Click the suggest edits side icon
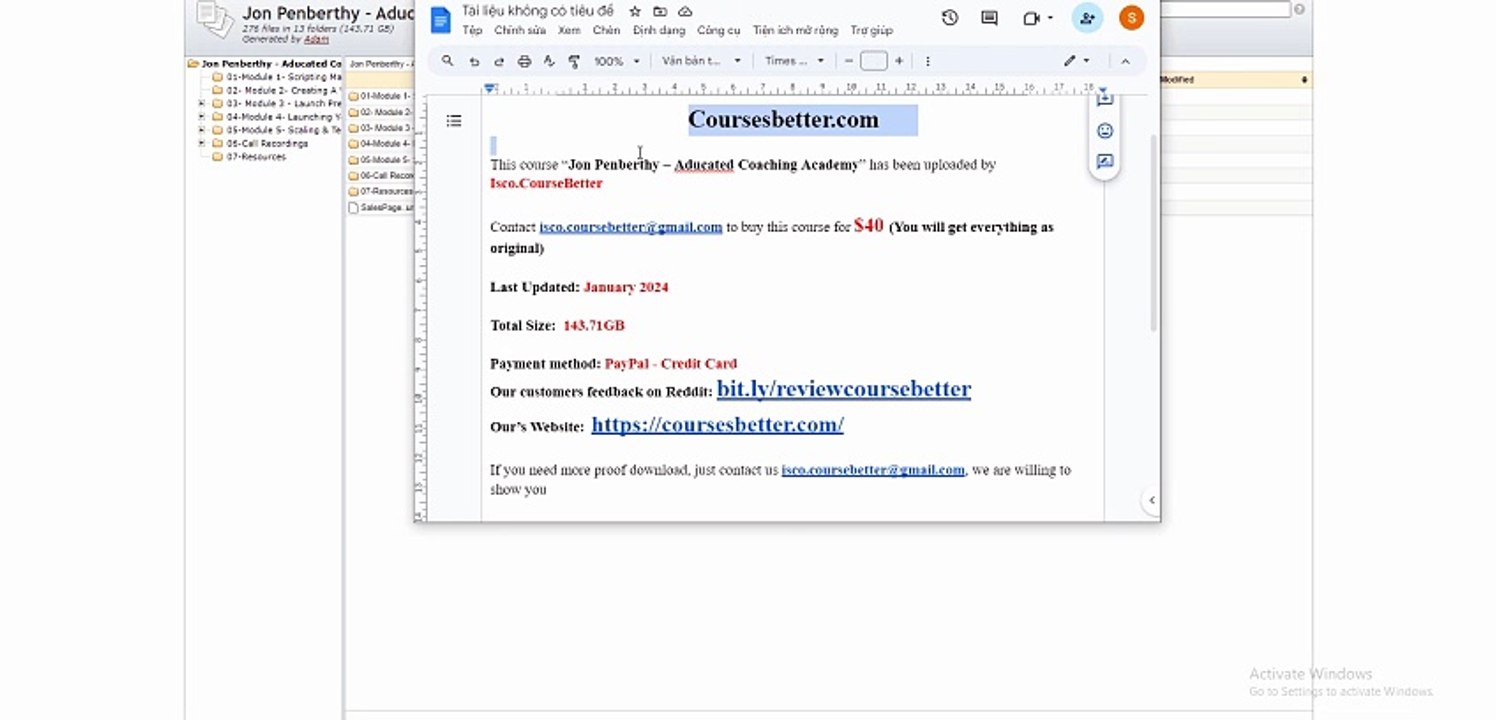1496x720 pixels. tap(1105, 161)
